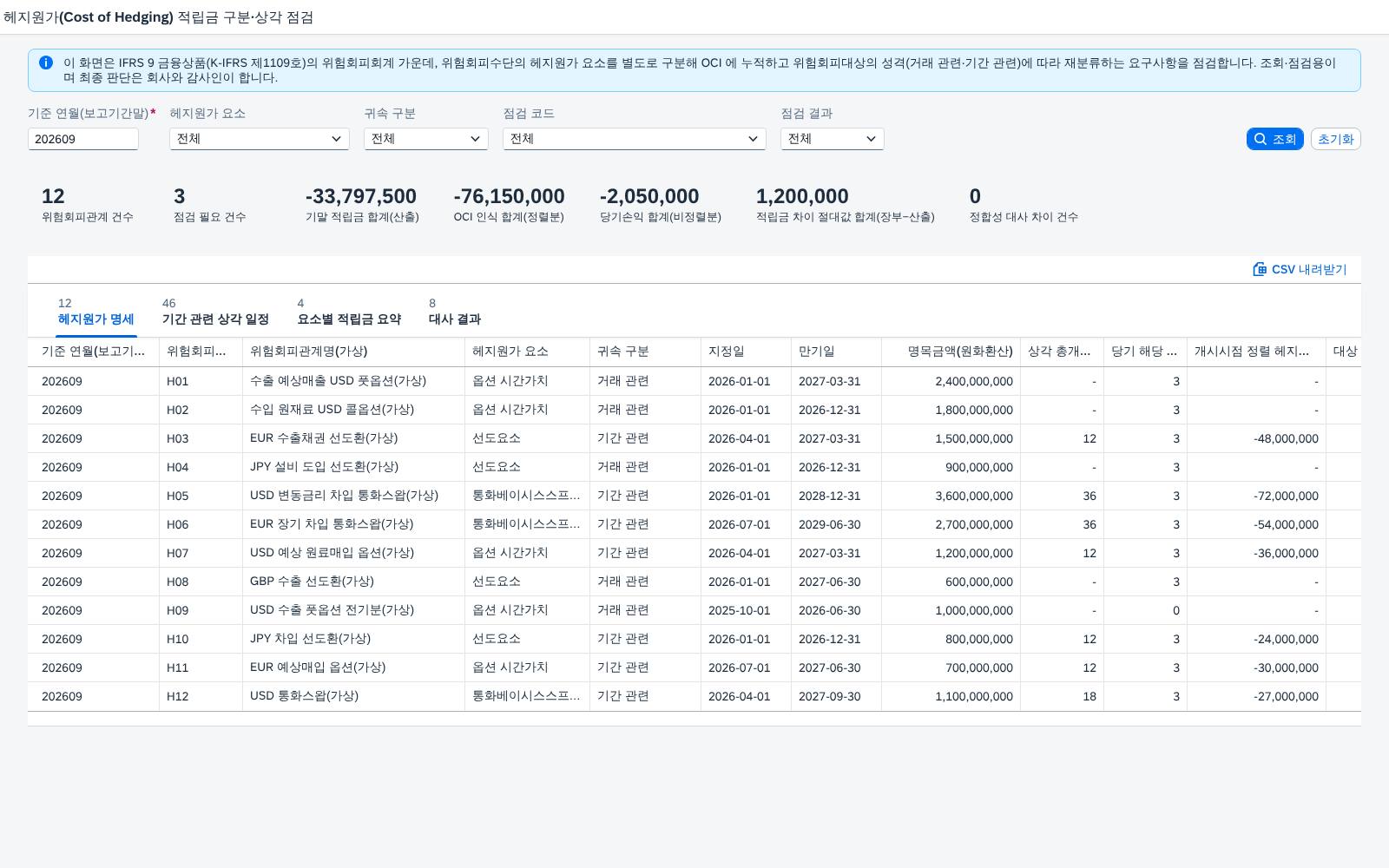Click the 귀속 구분 column header

pos(645,352)
